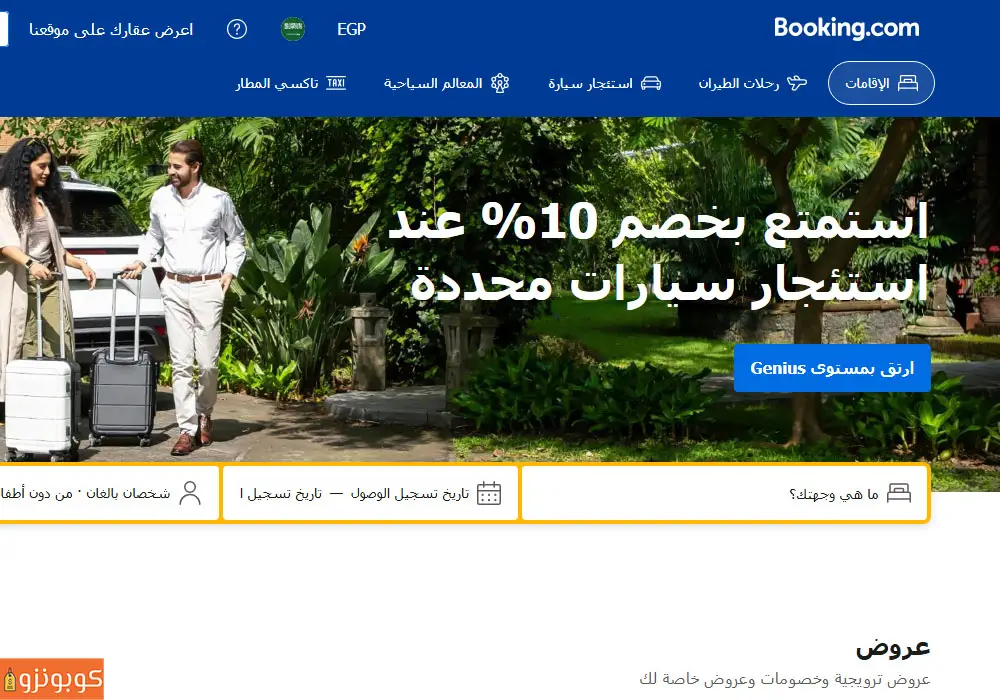This screenshot has width=1000, height=700.
Task: Expand the guests and rooms selector
Action: coord(108,493)
